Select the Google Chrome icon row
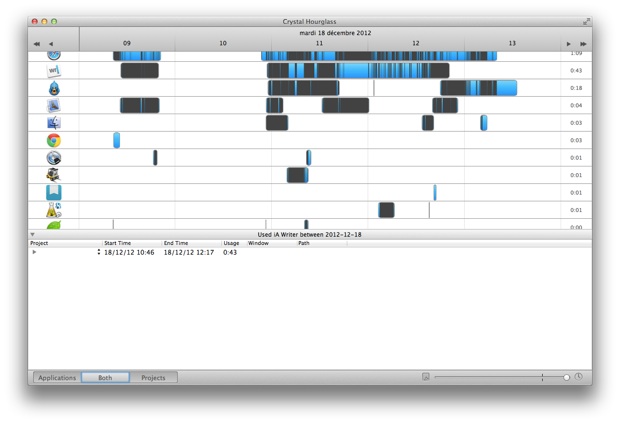 [x=54, y=140]
